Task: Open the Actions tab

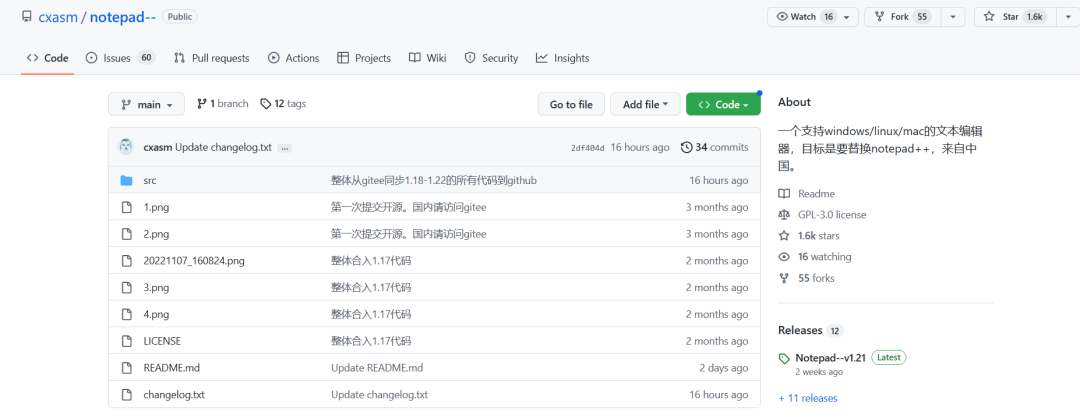Action: pyautogui.click(x=293, y=58)
